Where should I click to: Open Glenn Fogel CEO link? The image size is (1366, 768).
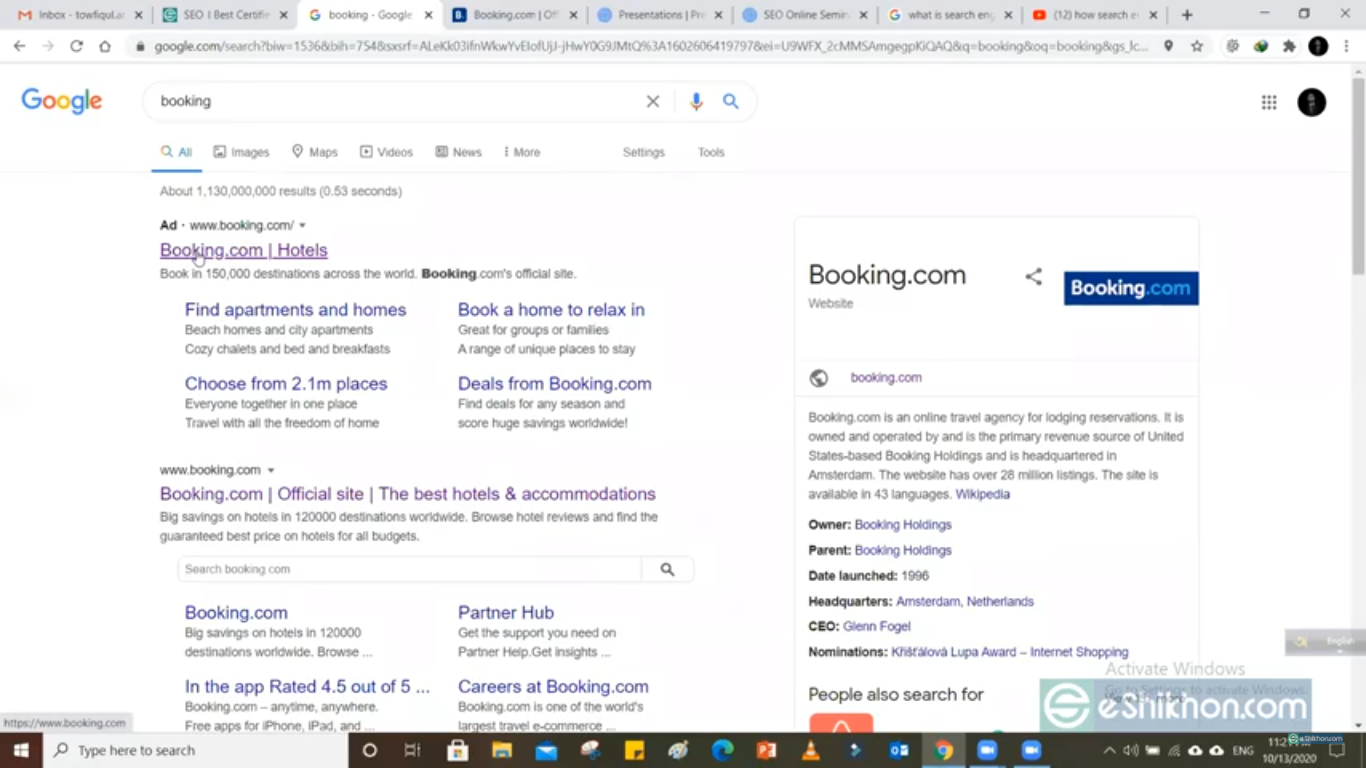[876, 626]
